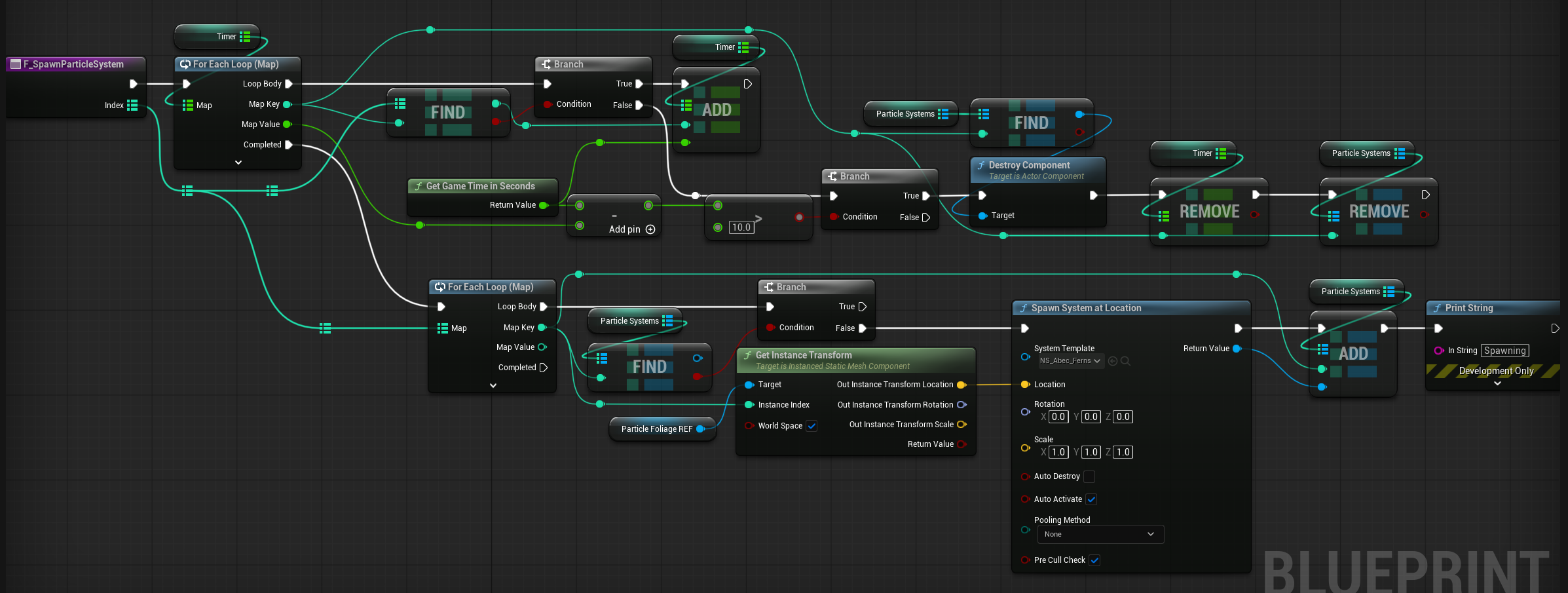Click the Target pin on Destroy Component
This screenshot has width=1568, height=593.
pos(982,216)
